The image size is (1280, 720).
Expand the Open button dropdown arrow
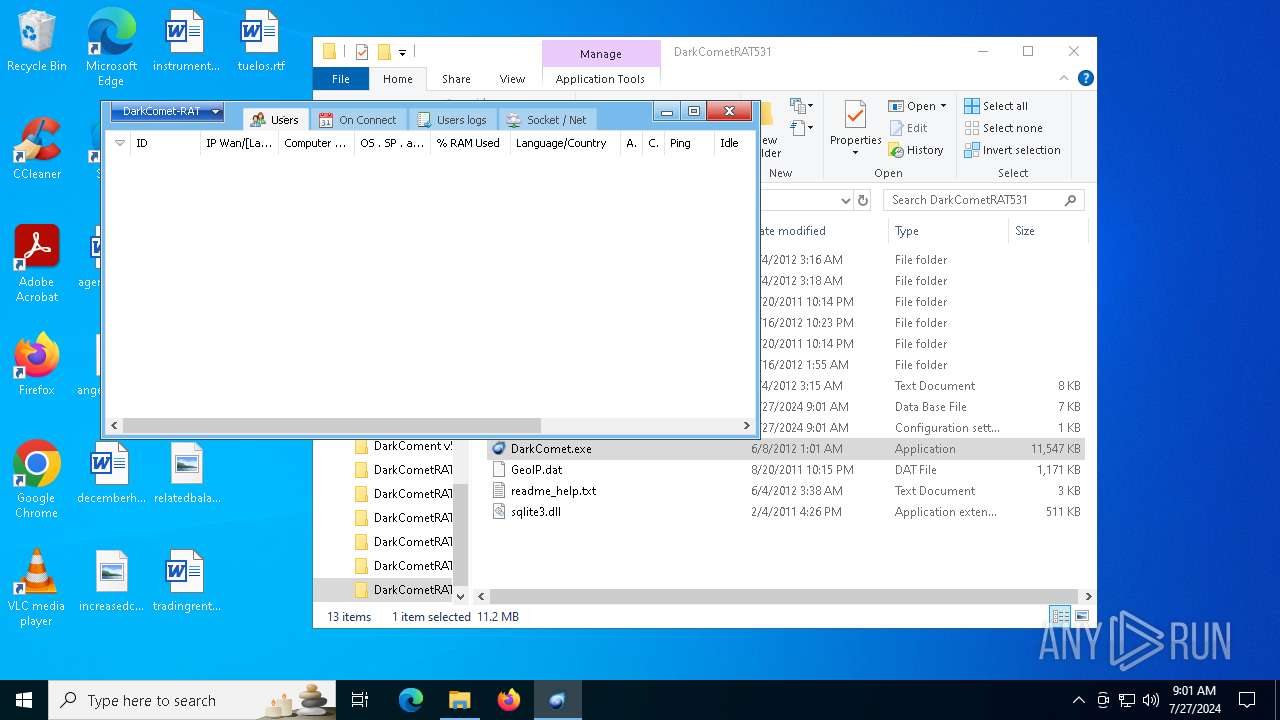click(943, 106)
